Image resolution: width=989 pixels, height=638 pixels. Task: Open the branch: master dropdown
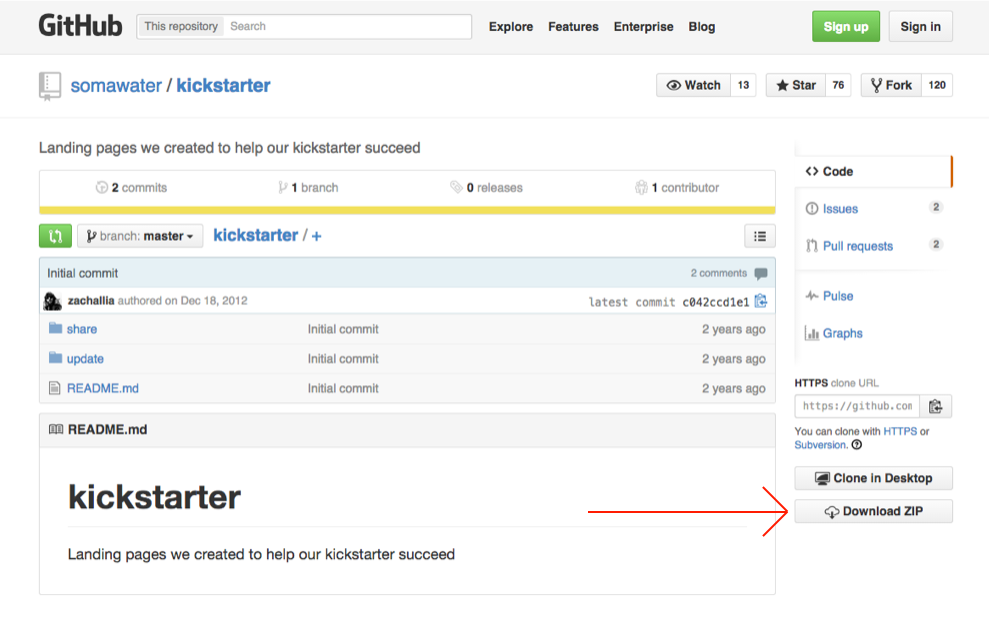point(140,236)
